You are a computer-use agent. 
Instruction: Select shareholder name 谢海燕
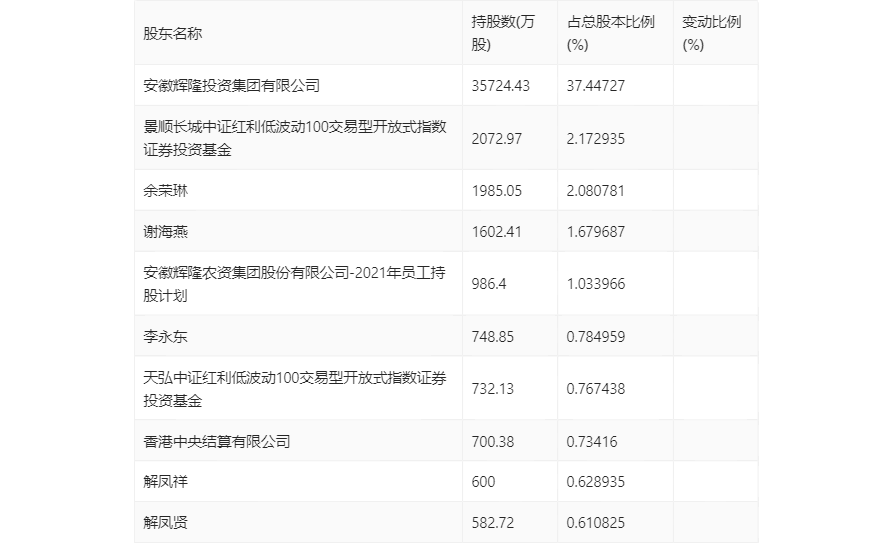tap(165, 231)
